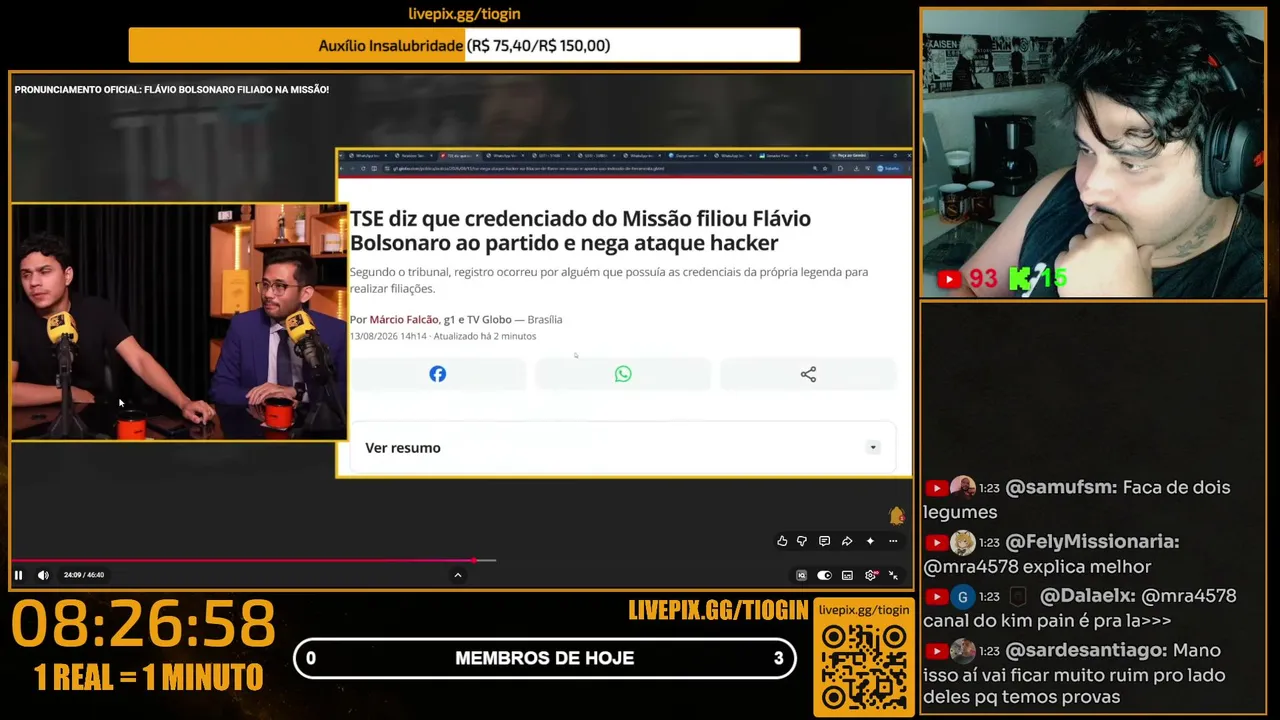Click the quality badge icon left of autoplay
The image size is (1280, 720).
point(801,575)
